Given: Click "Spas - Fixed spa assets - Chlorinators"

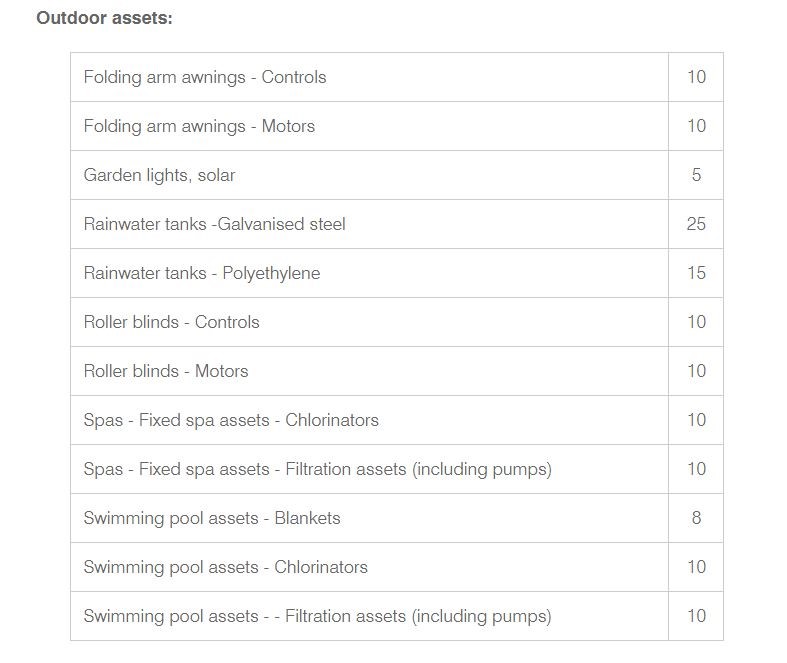Looking at the screenshot, I should pyautogui.click(x=231, y=420).
